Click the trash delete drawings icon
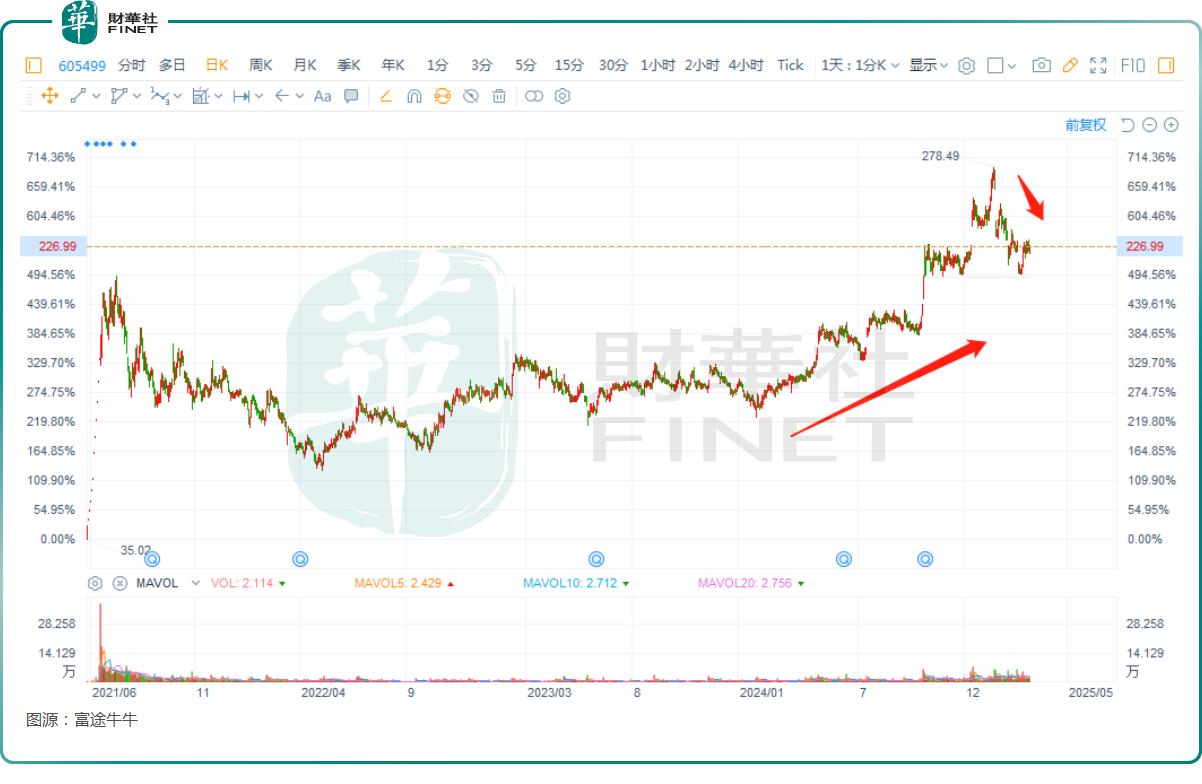 [x=499, y=96]
